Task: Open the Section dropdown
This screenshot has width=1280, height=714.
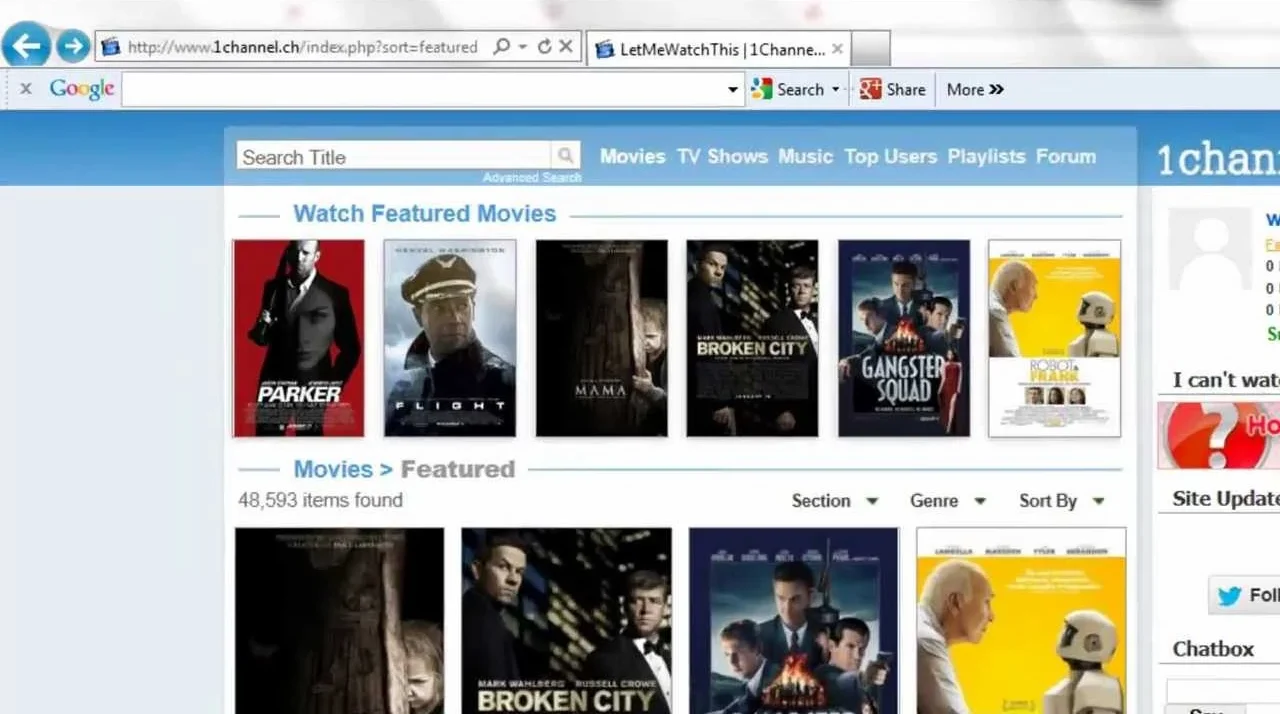Action: (834, 500)
